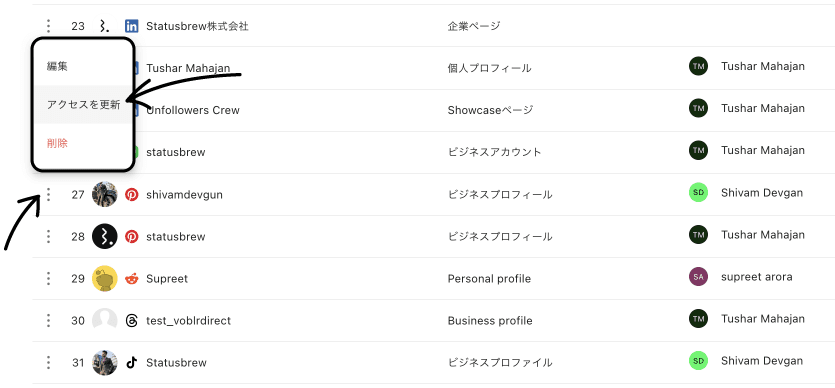Viewport: 835px width, 388px height.
Task: Click shivamdevgun's profile picture thumbnail
Action: (104, 194)
